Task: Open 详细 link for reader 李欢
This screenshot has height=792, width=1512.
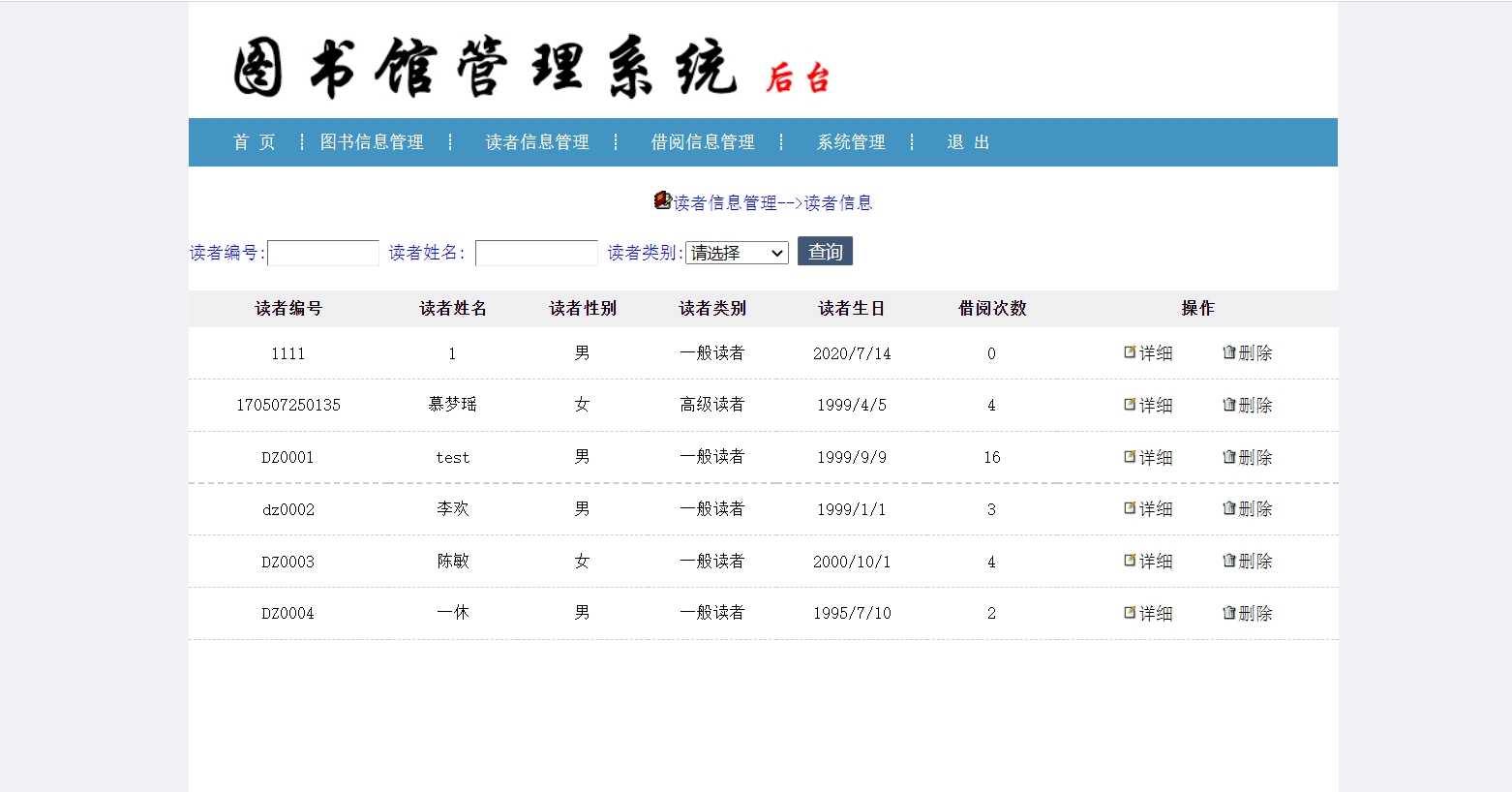Action: point(1156,509)
